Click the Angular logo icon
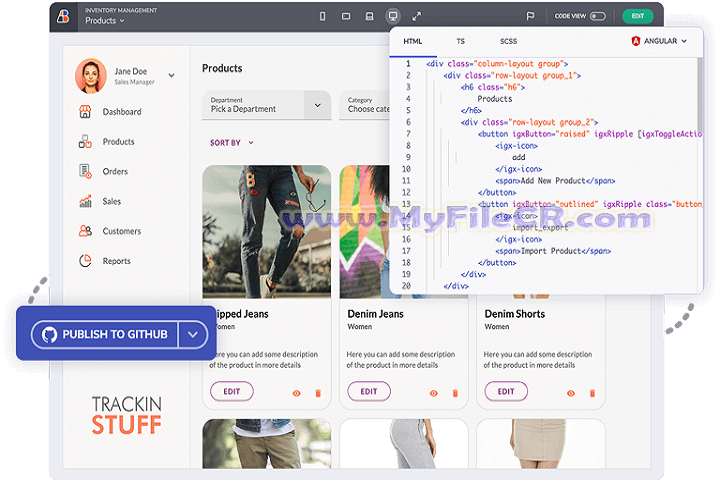Screen dimensions: 720x480 [x=636, y=41]
